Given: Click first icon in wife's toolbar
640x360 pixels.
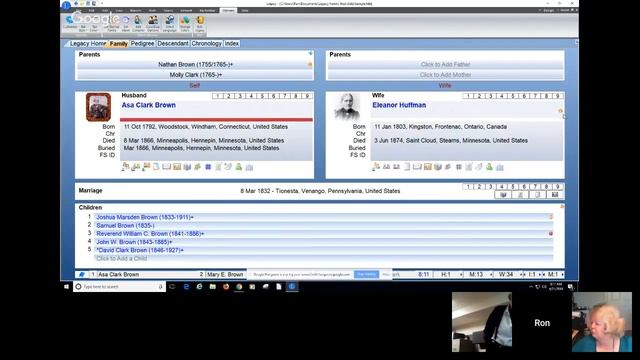Looking at the screenshot, I should (376, 167).
